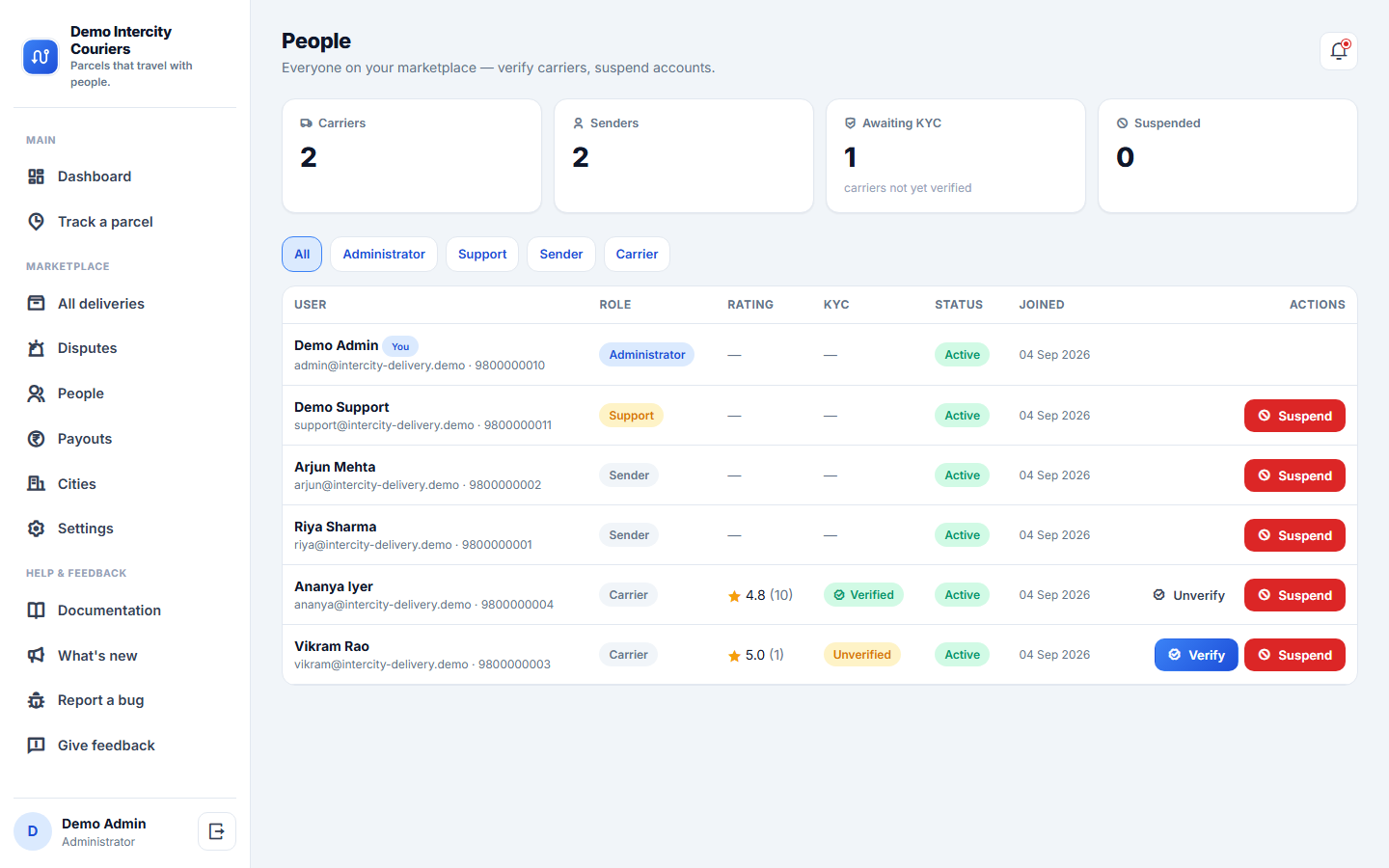Suspend Arjun Mehta's account
The width and height of the screenshot is (1389, 868).
tap(1294, 475)
